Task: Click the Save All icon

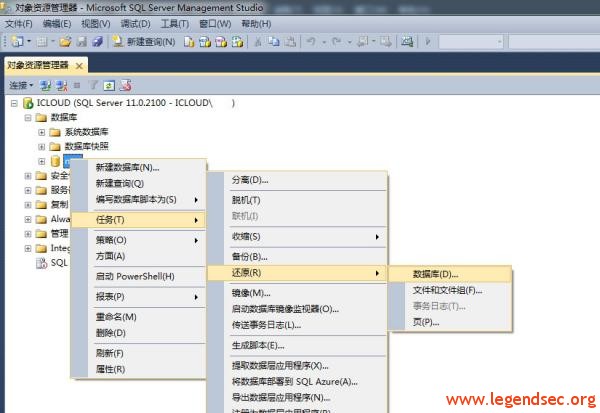Action: 98,41
